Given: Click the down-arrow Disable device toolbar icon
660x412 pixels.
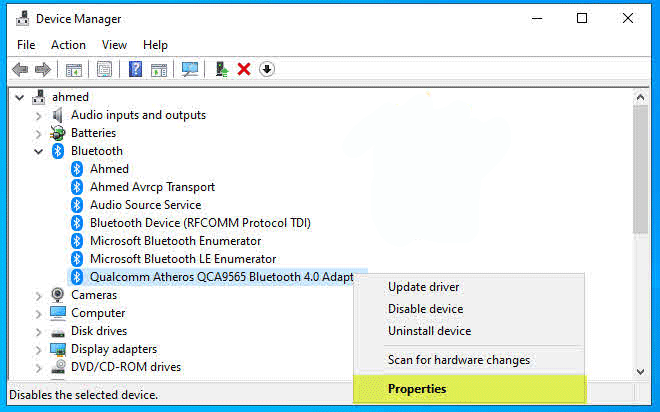Looking at the screenshot, I should click(x=266, y=69).
